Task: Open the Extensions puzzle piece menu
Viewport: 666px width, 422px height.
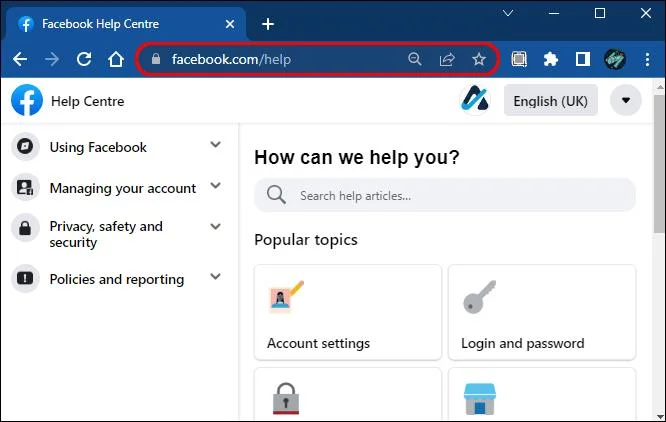Action: click(x=551, y=59)
